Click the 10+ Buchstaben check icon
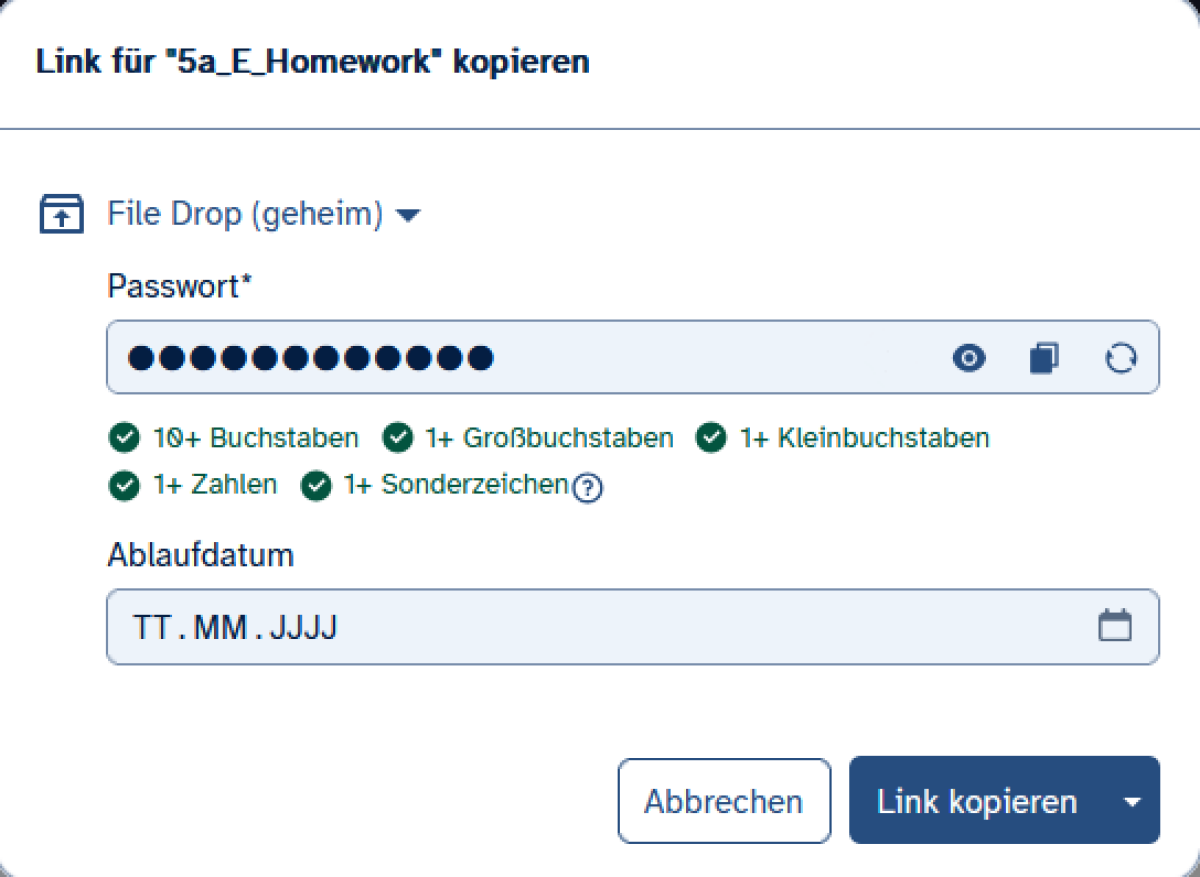This screenshot has width=1200, height=877. point(124,438)
